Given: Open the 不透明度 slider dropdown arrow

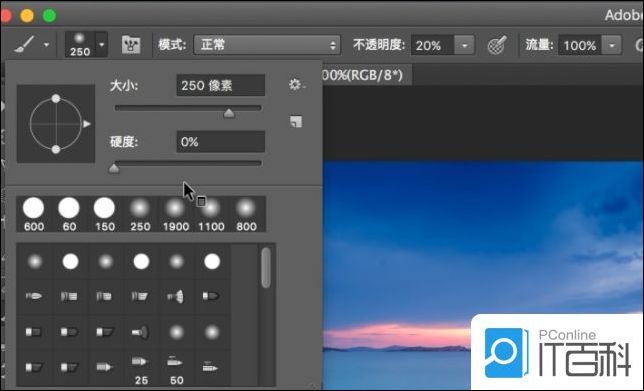Looking at the screenshot, I should [x=465, y=45].
